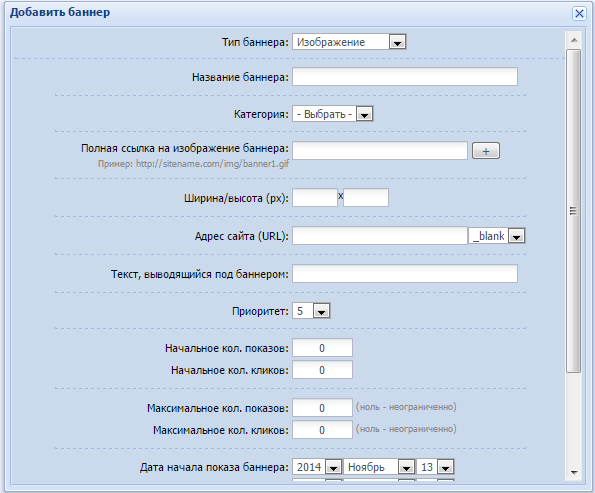This screenshot has height=493, width=595.
Task: Click the Дата начала показа баннера label
Action: pyautogui.click(x=214, y=467)
